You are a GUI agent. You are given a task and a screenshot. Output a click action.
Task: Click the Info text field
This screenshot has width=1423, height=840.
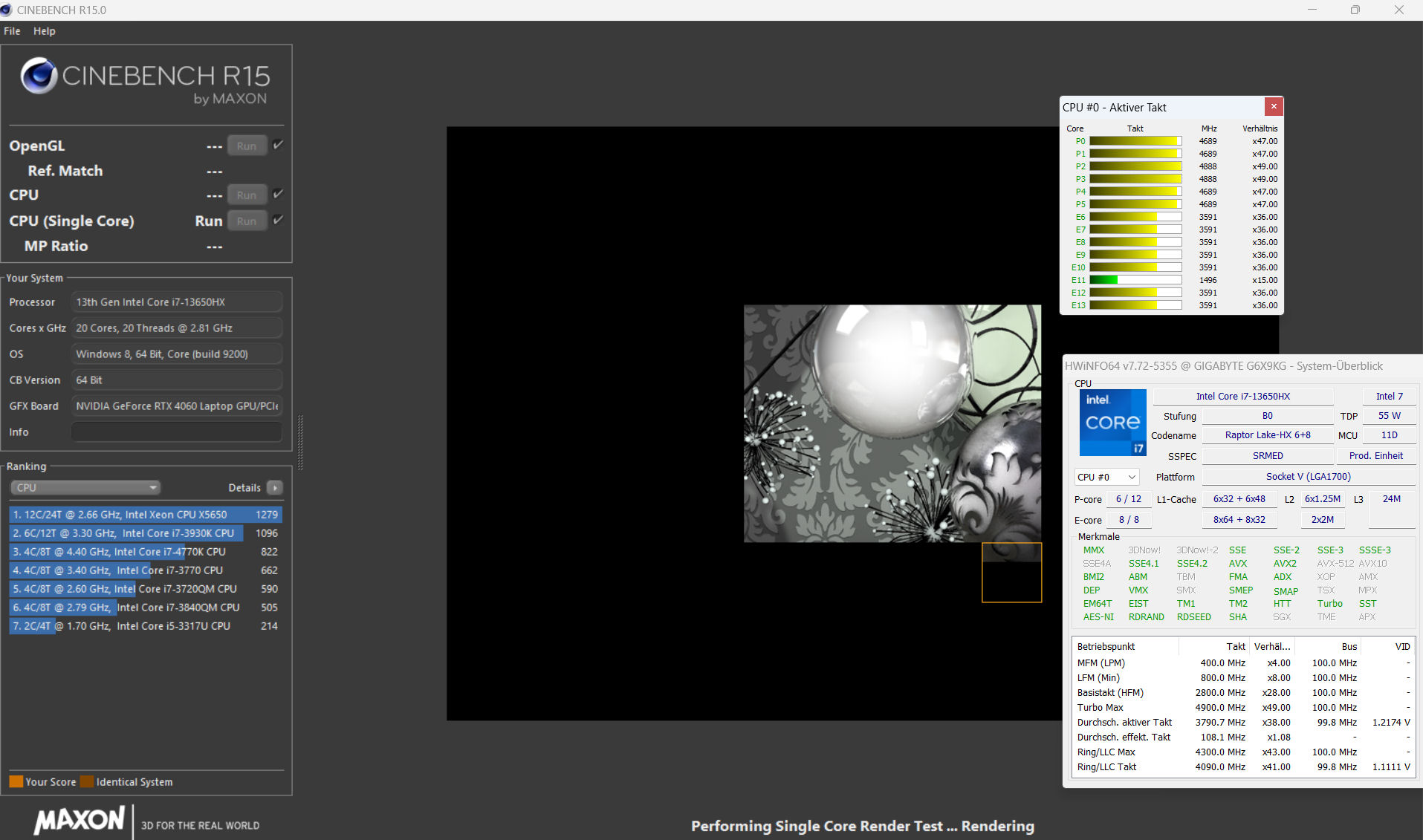(x=176, y=432)
